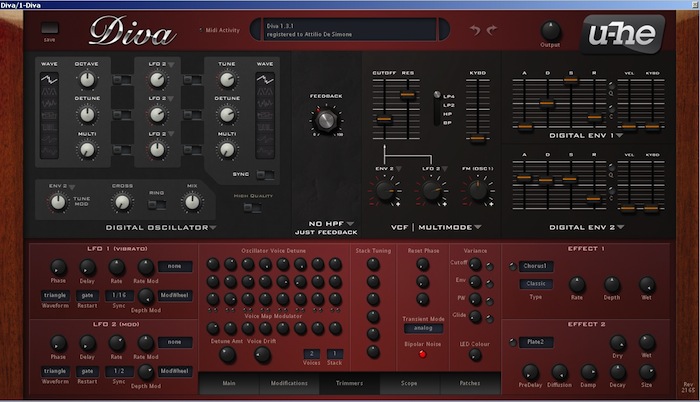
Task: Toggle switch beside oscillator 1 Octave knob
Action: point(121,80)
